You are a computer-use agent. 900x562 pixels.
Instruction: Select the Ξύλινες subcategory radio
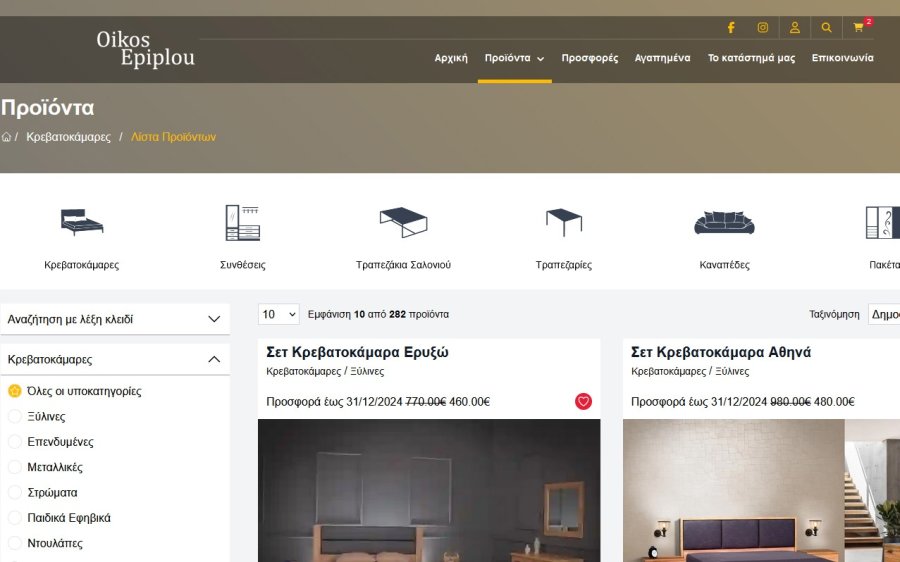[x=15, y=417]
